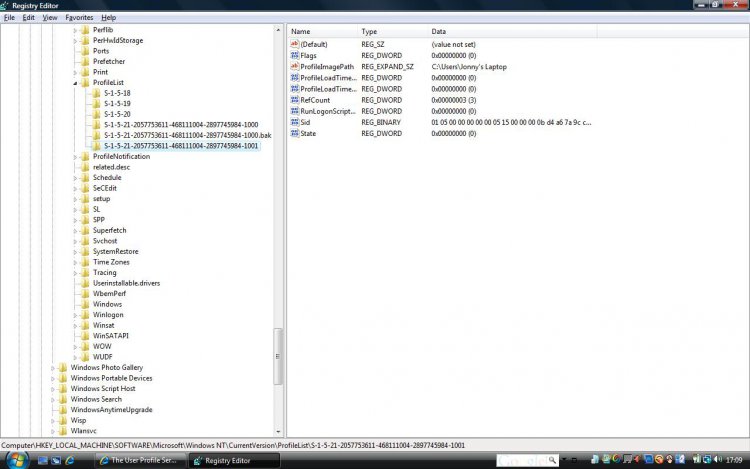750x469 pixels.
Task: Expand the Time Zones key
Action: click(75, 262)
